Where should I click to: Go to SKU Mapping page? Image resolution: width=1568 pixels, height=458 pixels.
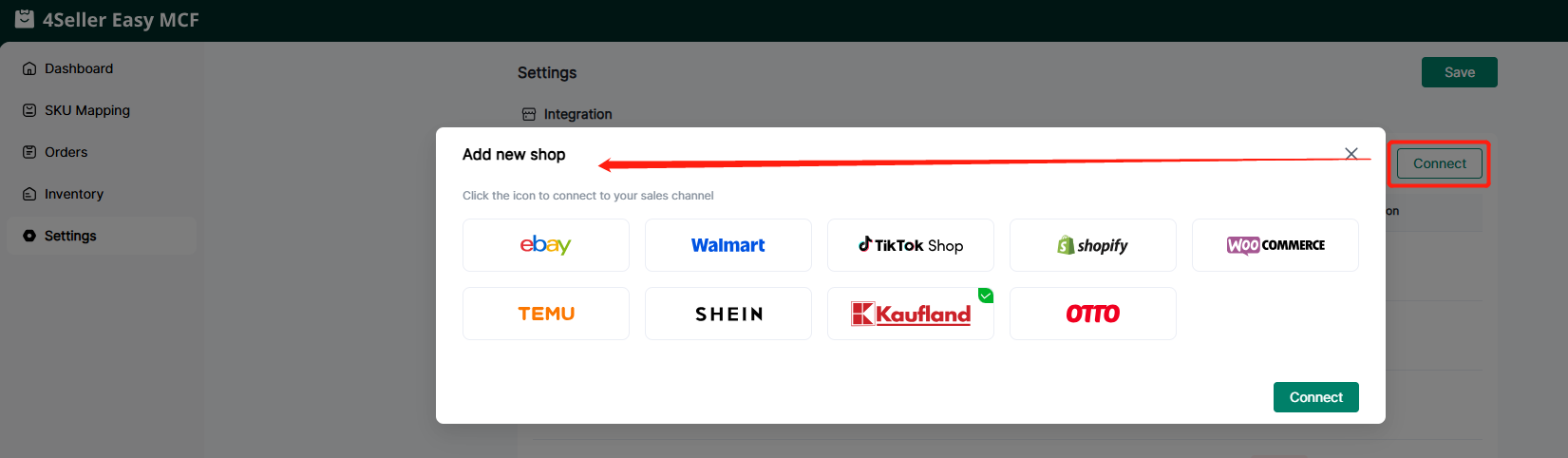point(86,110)
